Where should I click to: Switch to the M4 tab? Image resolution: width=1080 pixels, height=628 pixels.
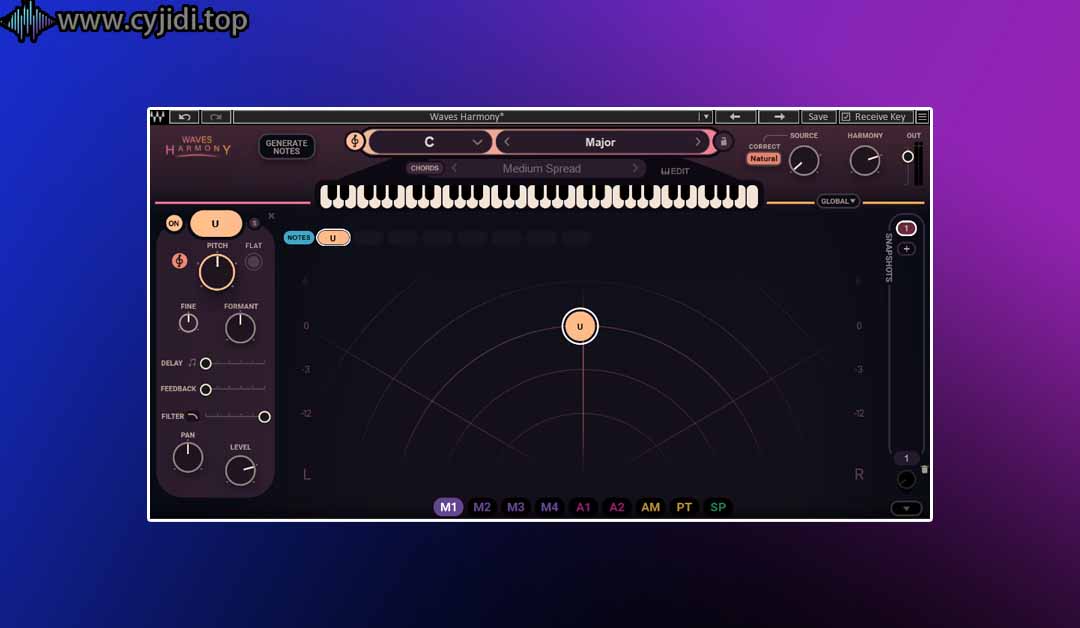(x=550, y=507)
